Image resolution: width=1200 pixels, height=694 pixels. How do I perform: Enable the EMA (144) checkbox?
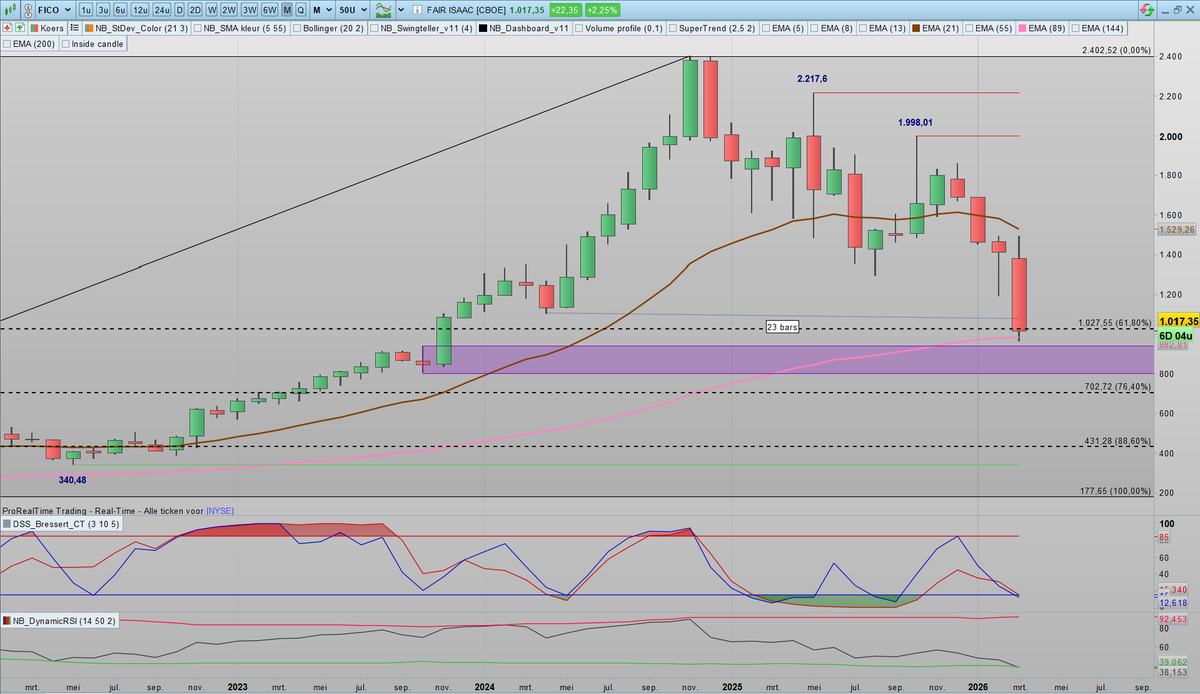pyautogui.click(x=1075, y=28)
